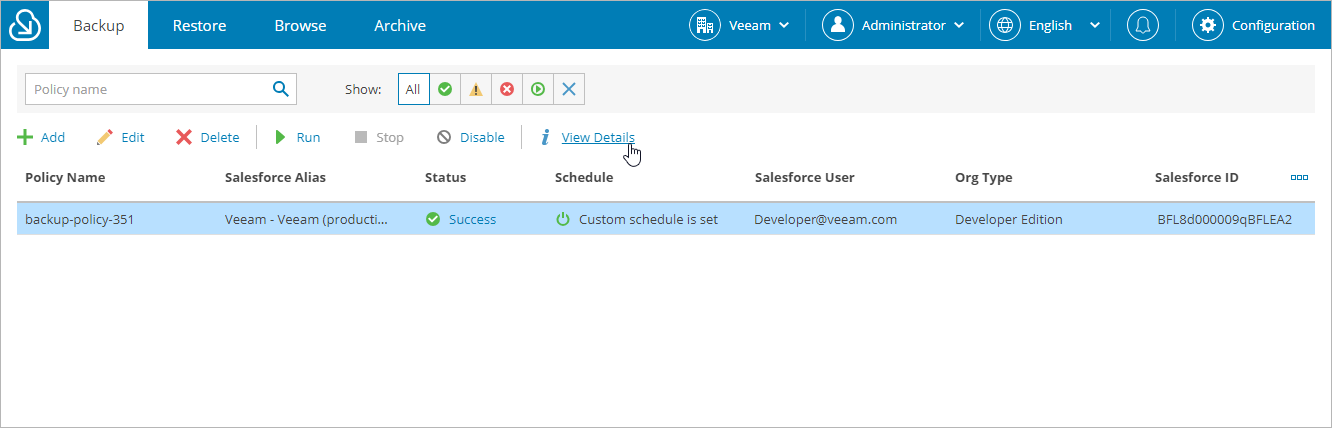The width and height of the screenshot is (1332, 428).
Task: Click the company building icon
Action: (705, 25)
